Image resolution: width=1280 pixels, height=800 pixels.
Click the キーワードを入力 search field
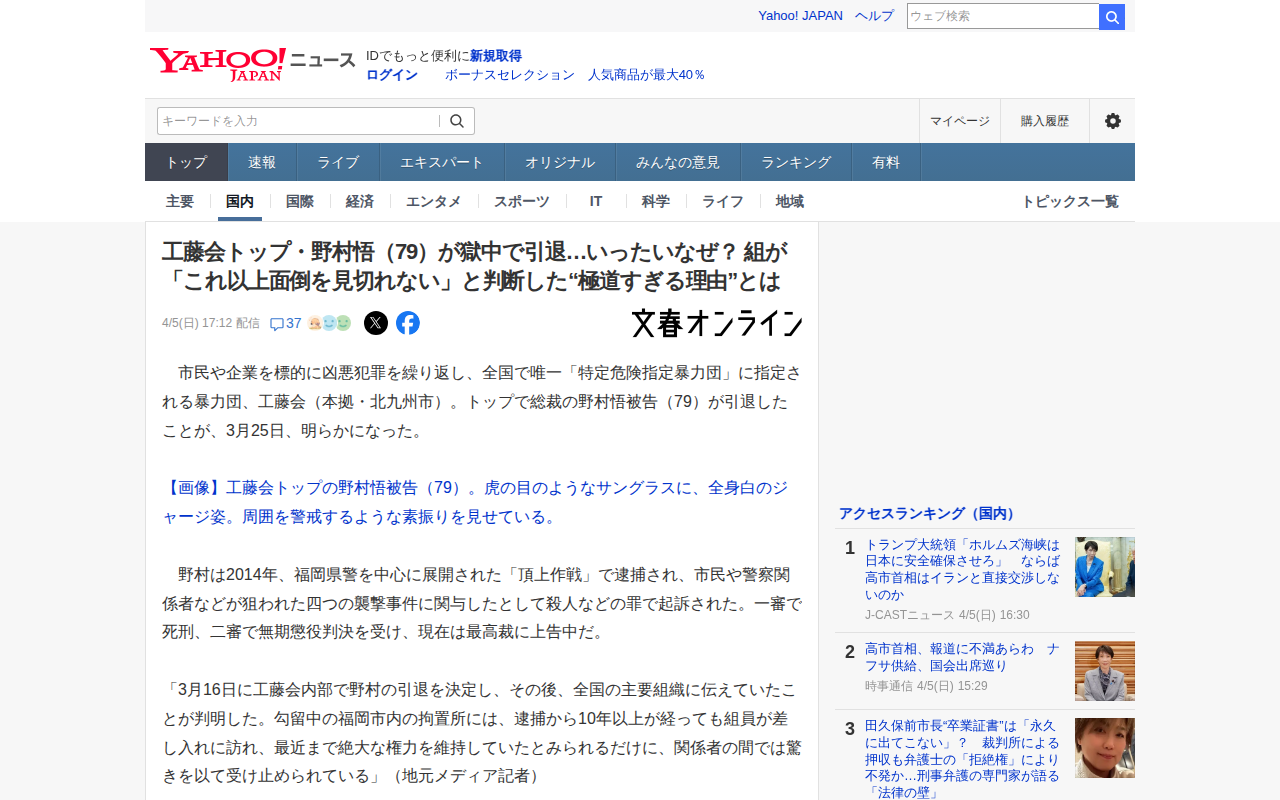tap(297, 121)
